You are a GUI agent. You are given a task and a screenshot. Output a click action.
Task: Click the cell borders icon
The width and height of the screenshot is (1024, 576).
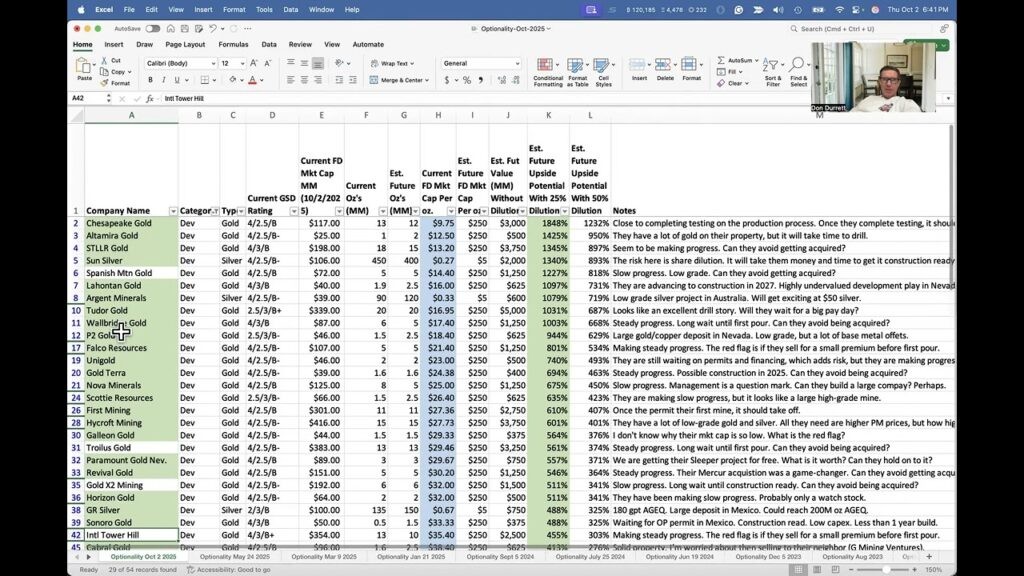(204, 80)
